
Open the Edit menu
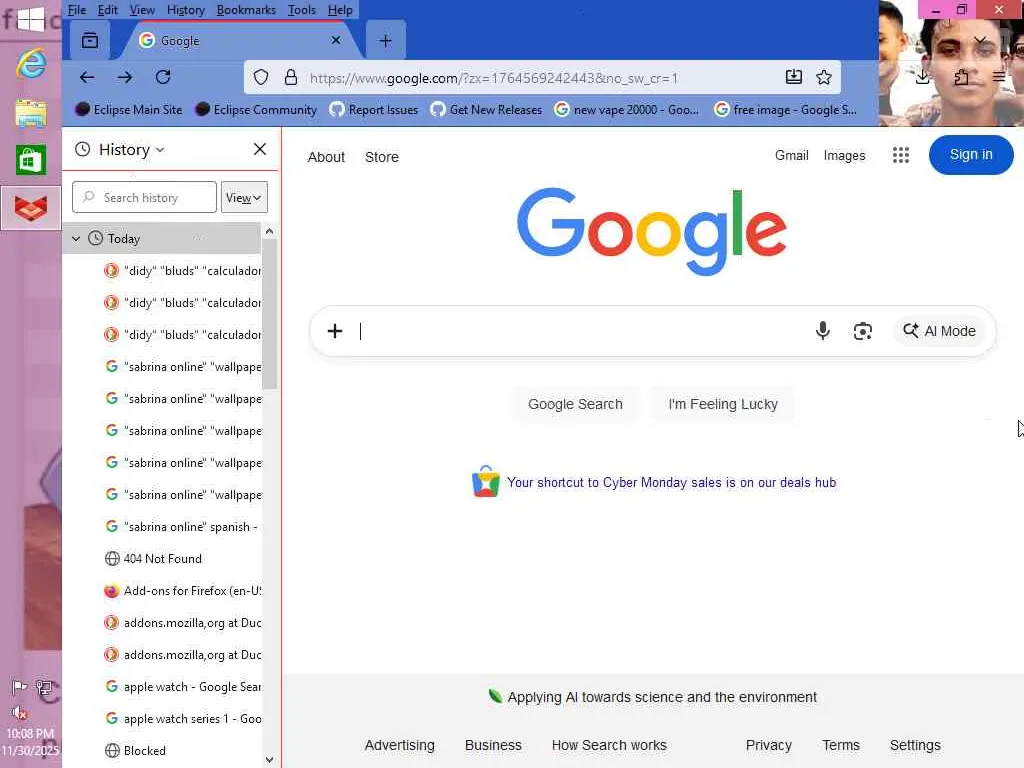(107, 10)
